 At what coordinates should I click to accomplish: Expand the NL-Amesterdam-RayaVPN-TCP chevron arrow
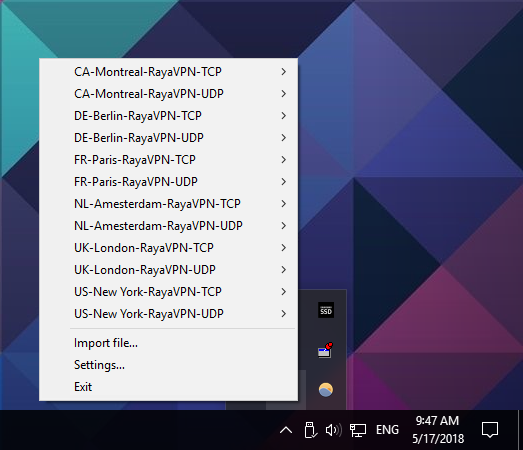(x=284, y=204)
